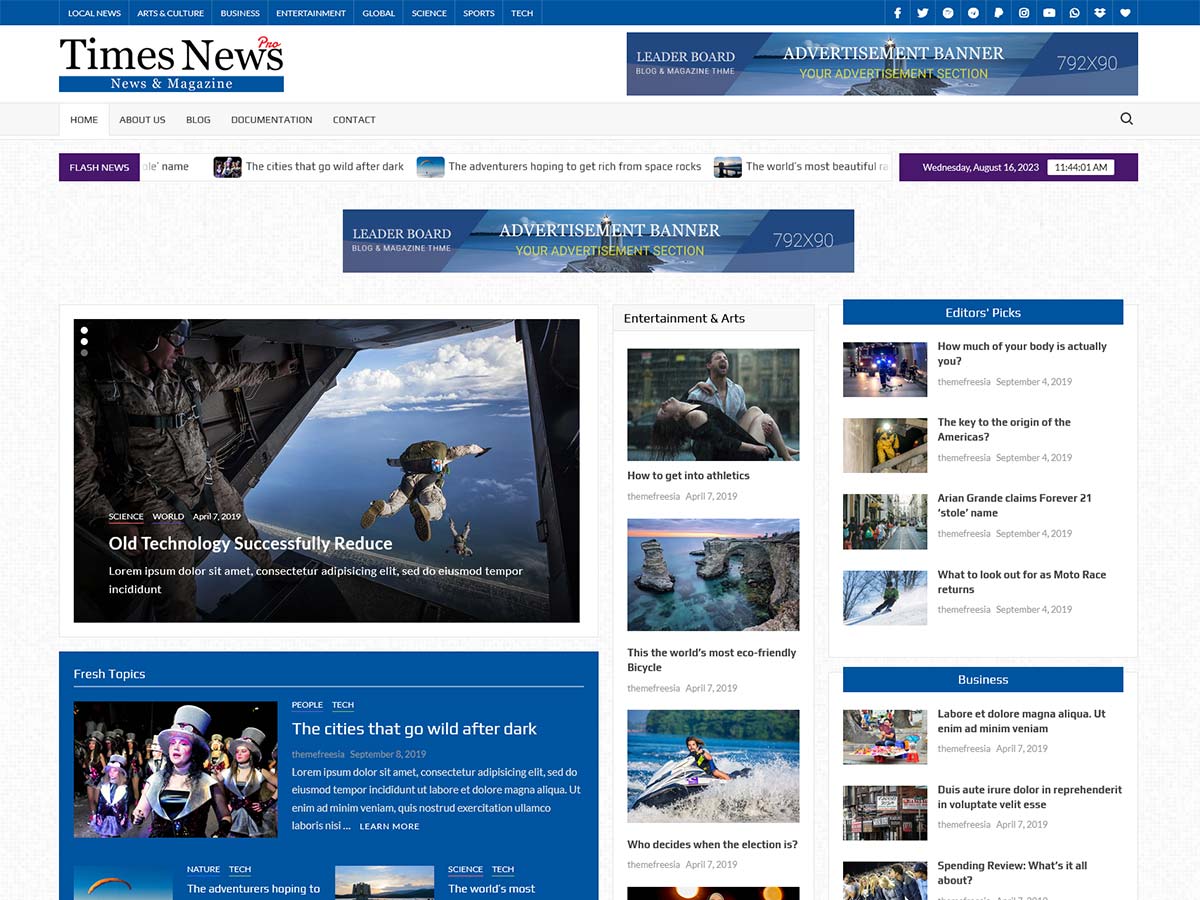Click the WhatsApp icon
1200x900 pixels.
[1074, 13]
